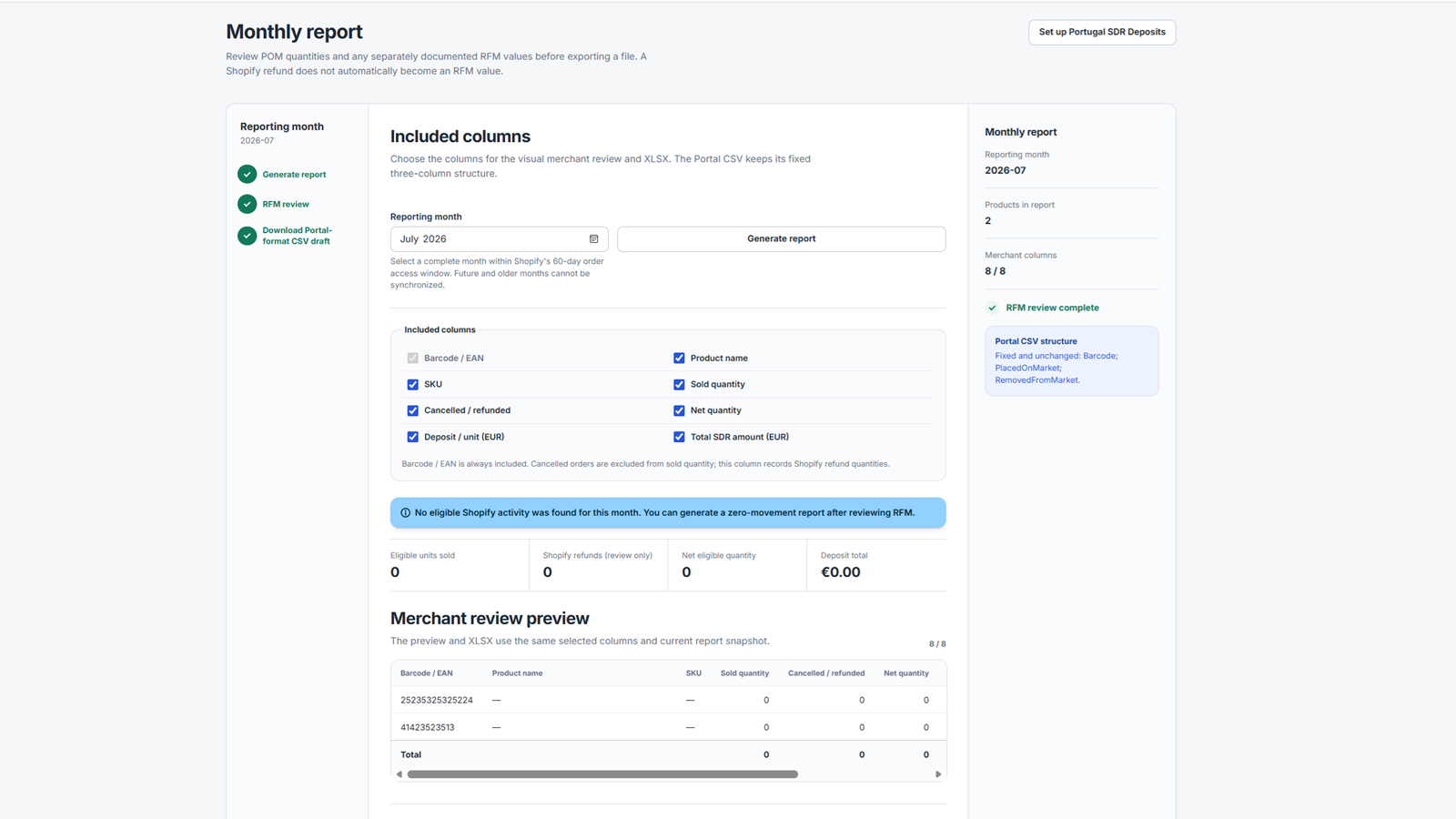Screen dimensions: 1456x819
Task: Click barcode cell 41423523513
Action: (x=428, y=727)
